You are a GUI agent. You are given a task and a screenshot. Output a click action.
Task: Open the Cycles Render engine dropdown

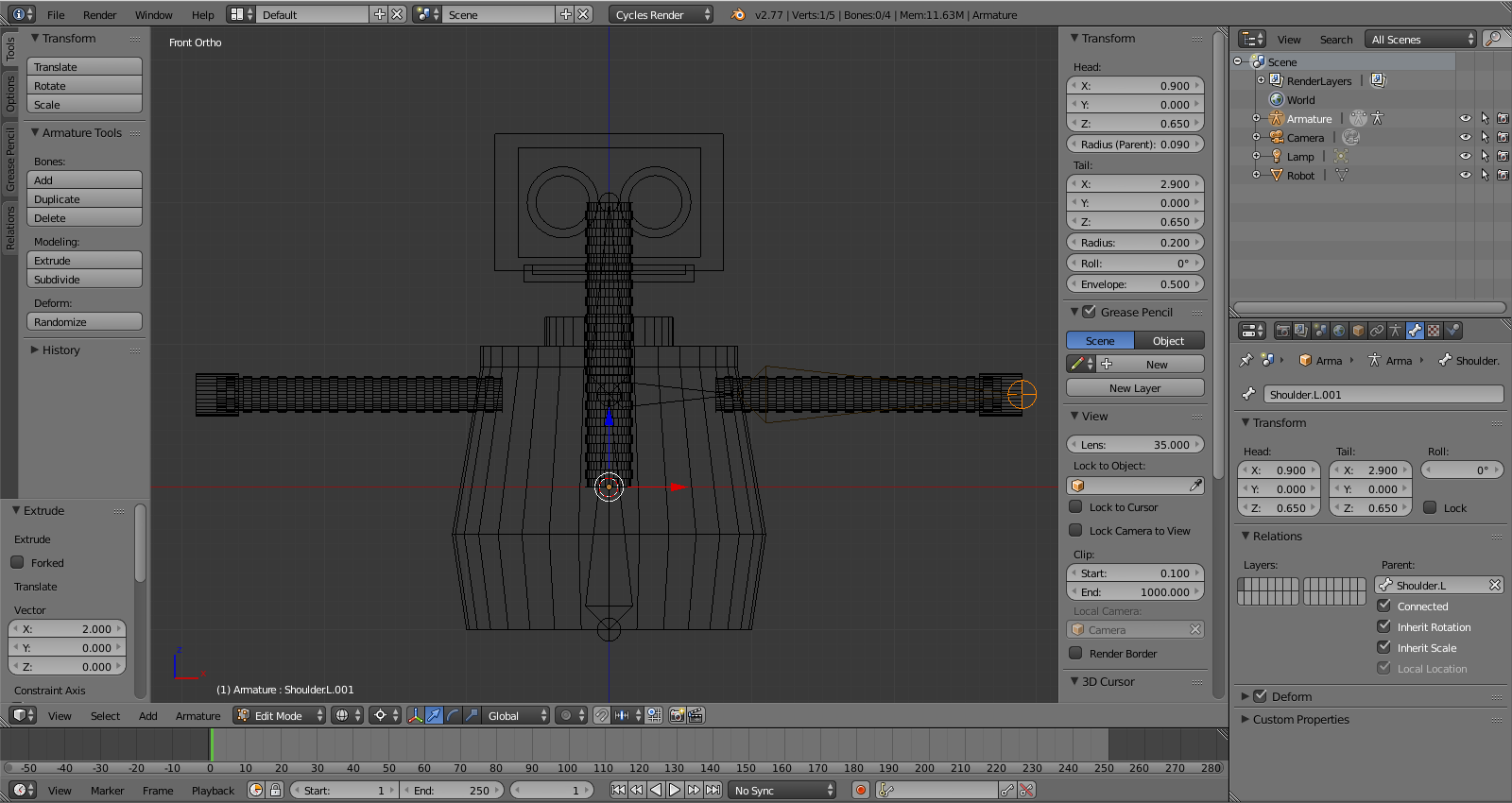(x=661, y=14)
